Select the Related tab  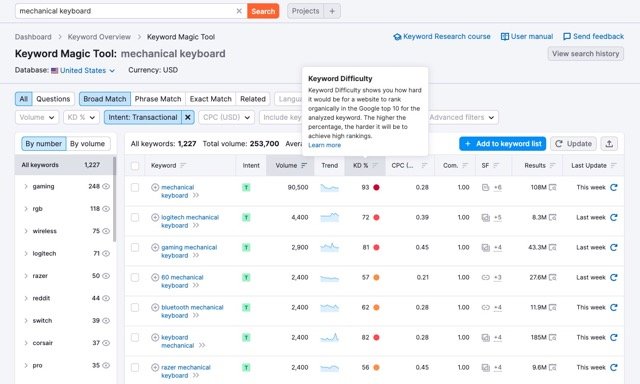(253, 99)
